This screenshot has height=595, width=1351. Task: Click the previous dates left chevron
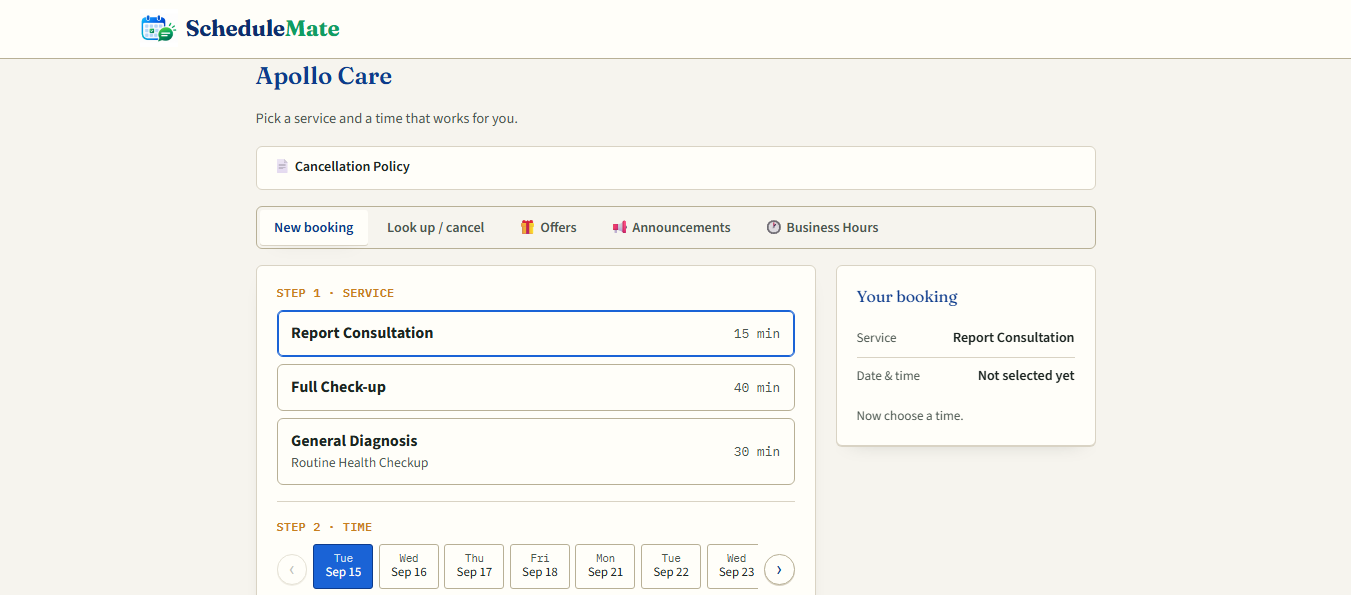[x=292, y=569]
